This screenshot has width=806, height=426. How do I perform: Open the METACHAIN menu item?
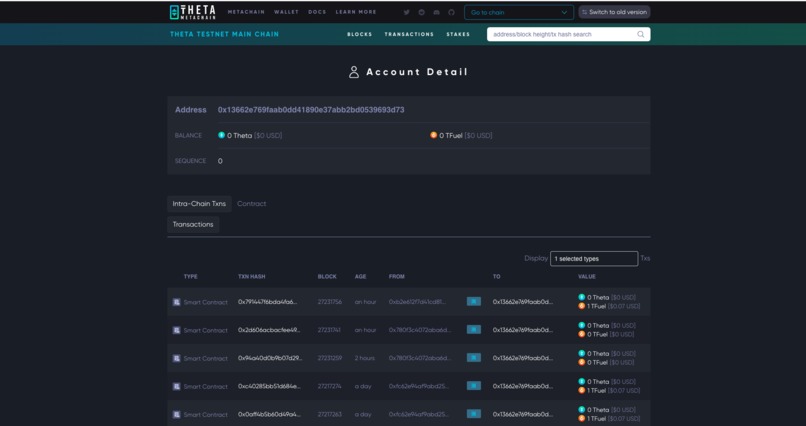click(246, 12)
